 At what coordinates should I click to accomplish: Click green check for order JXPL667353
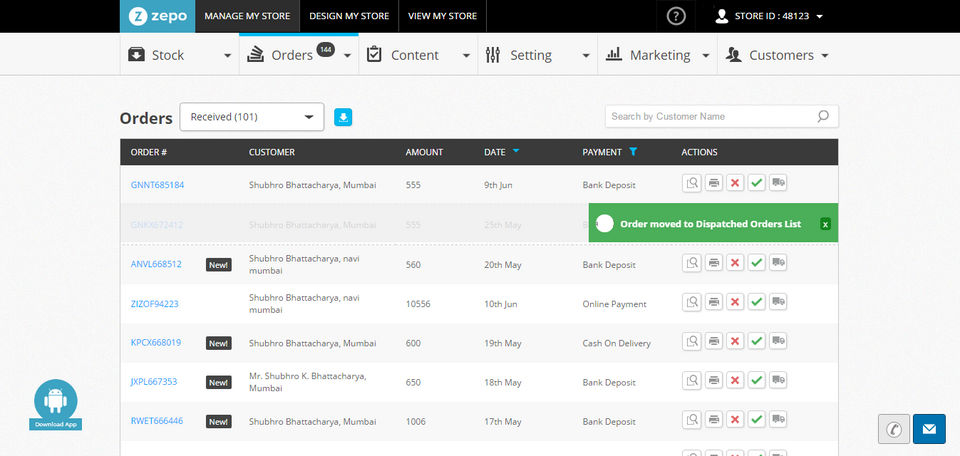(757, 381)
